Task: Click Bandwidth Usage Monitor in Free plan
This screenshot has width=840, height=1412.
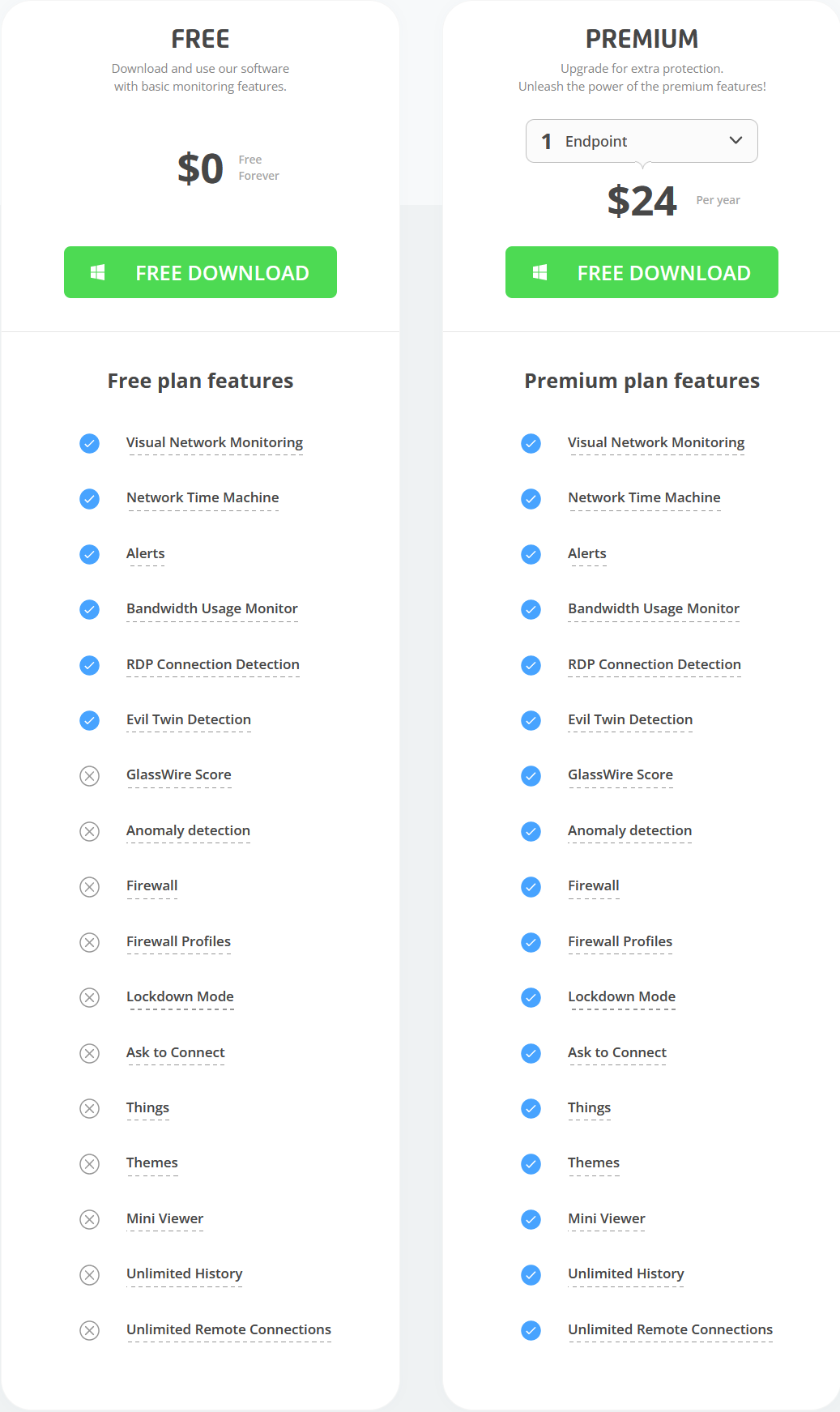Action: point(212,608)
